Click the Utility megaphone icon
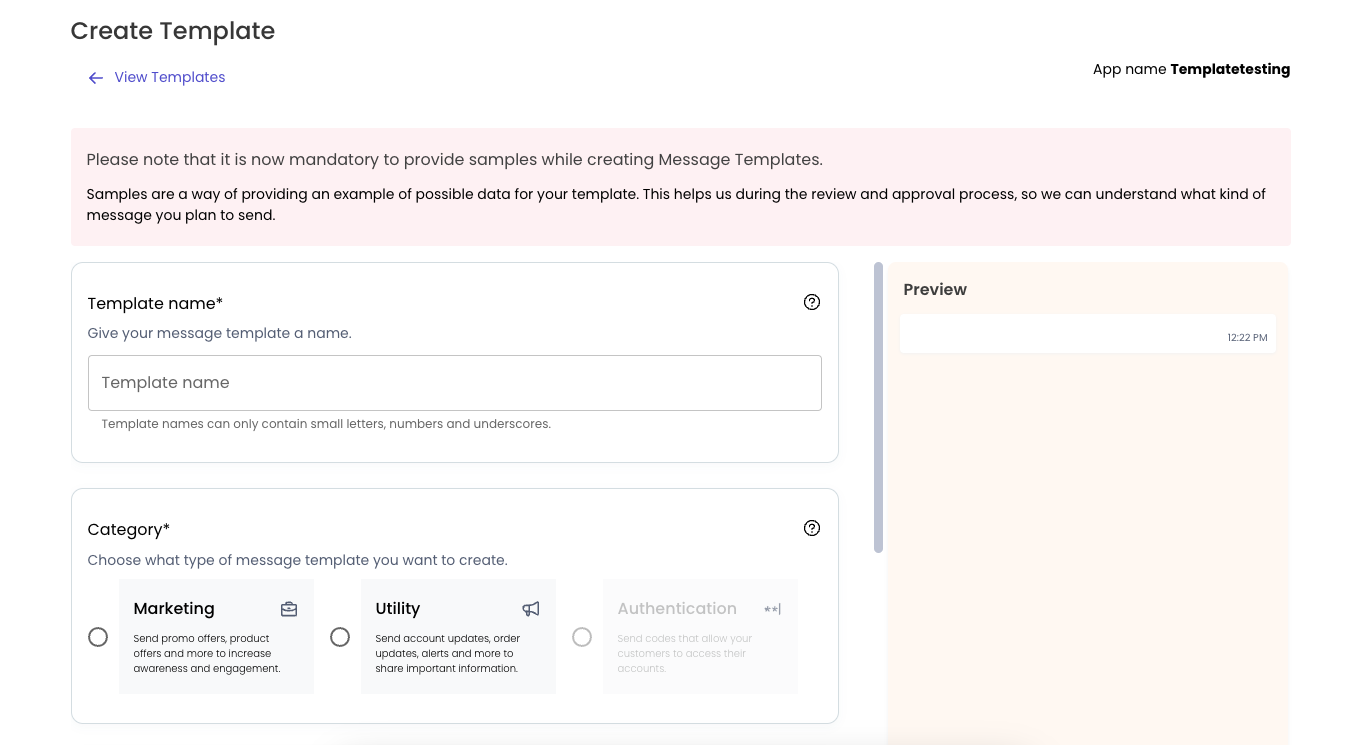The height and width of the screenshot is (745, 1351). click(x=531, y=609)
